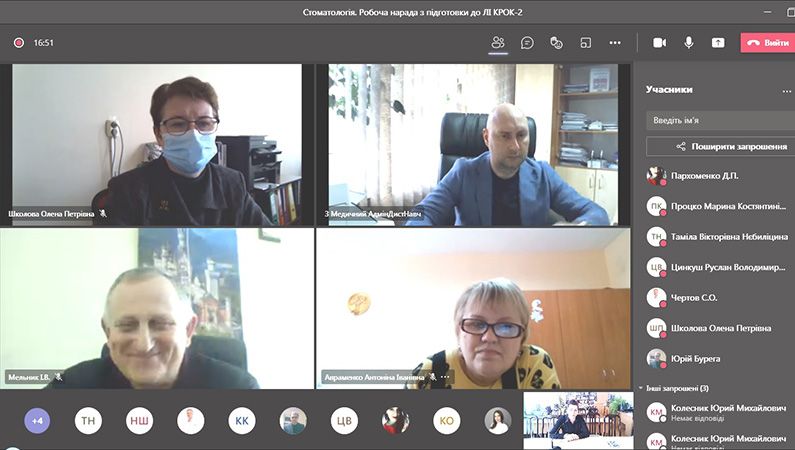The height and width of the screenshot is (450, 795).
Task: Click the ПК avatar of Процко
Action: click(656, 206)
